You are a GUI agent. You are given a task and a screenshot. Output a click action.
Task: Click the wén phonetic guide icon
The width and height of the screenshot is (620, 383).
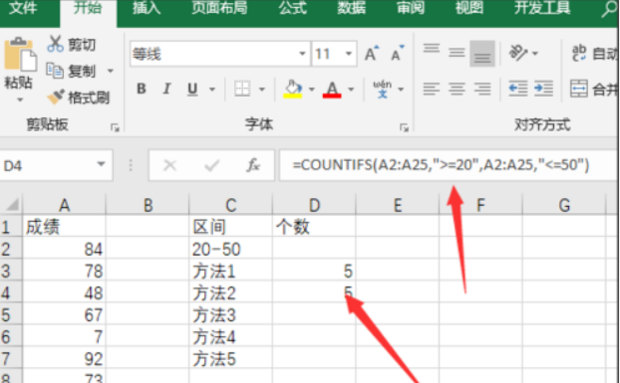click(x=382, y=89)
